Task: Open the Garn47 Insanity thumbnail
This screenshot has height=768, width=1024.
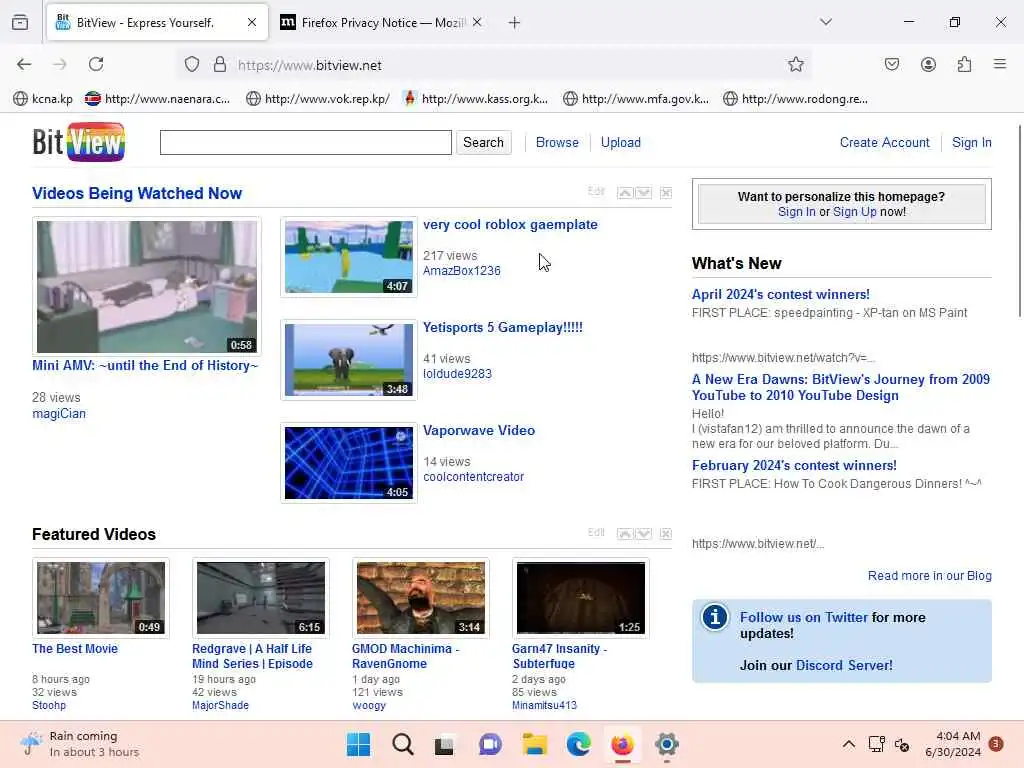Action: point(581,598)
